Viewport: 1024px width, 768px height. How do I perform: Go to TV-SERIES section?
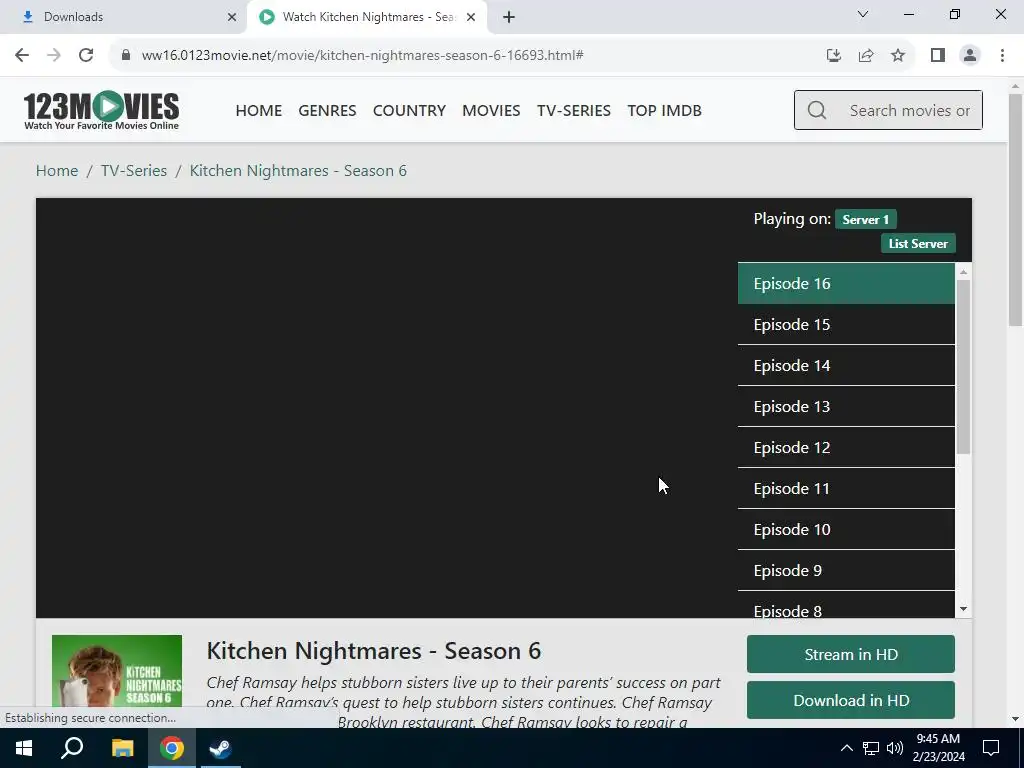tap(574, 110)
